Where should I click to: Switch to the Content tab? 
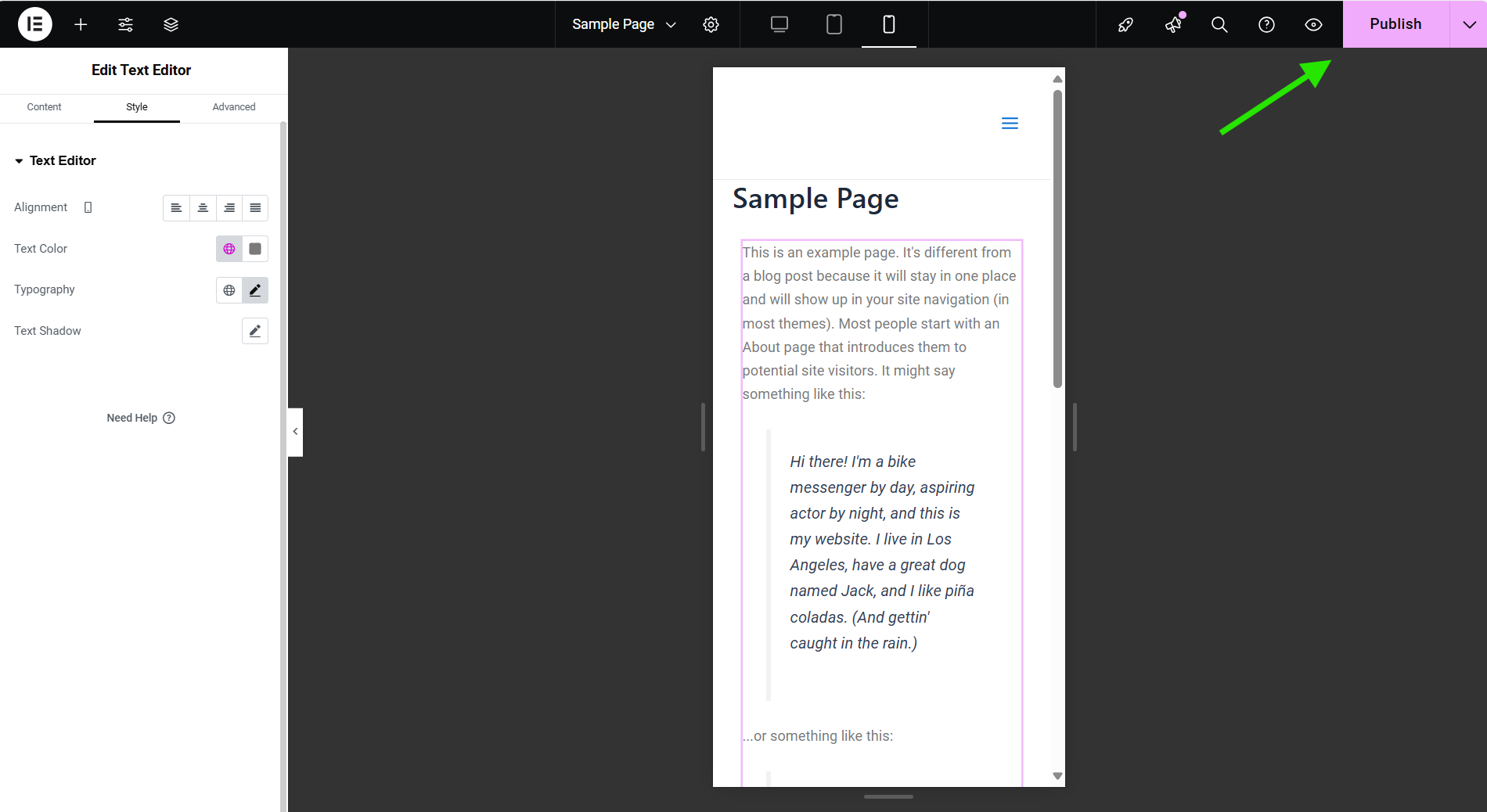[x=44, y=107]
